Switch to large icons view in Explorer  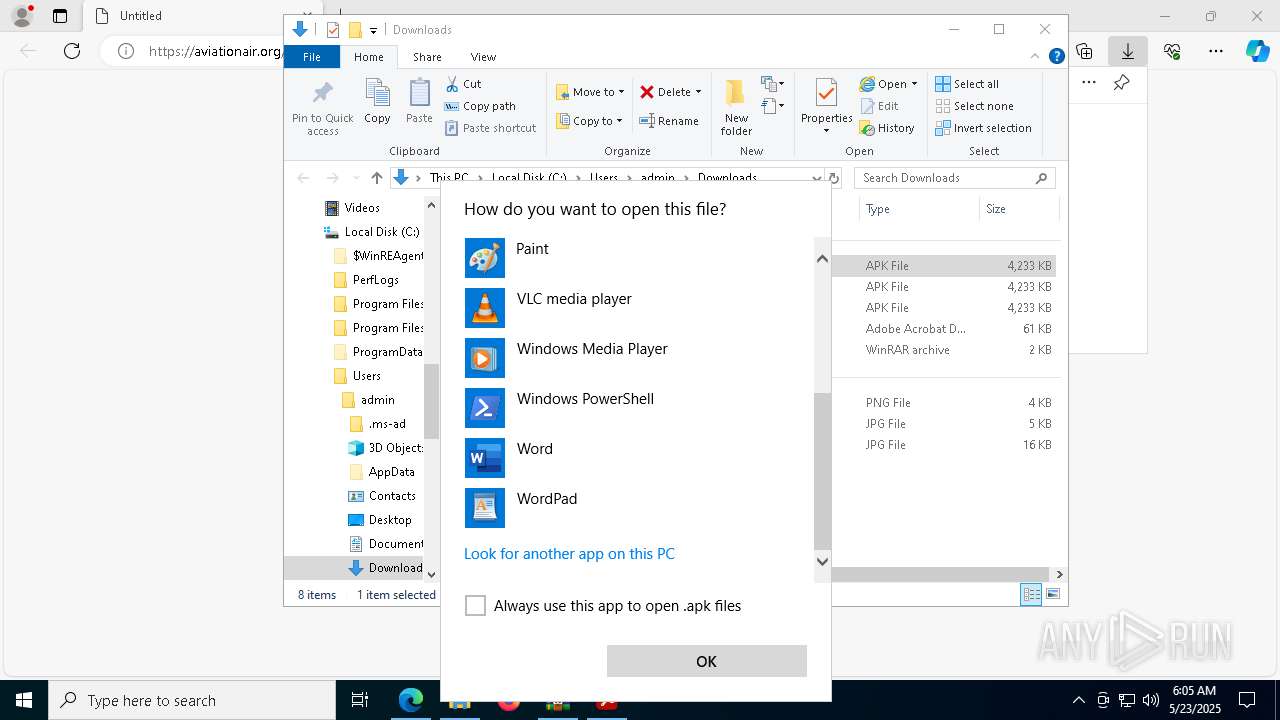tap(1052, 595)
